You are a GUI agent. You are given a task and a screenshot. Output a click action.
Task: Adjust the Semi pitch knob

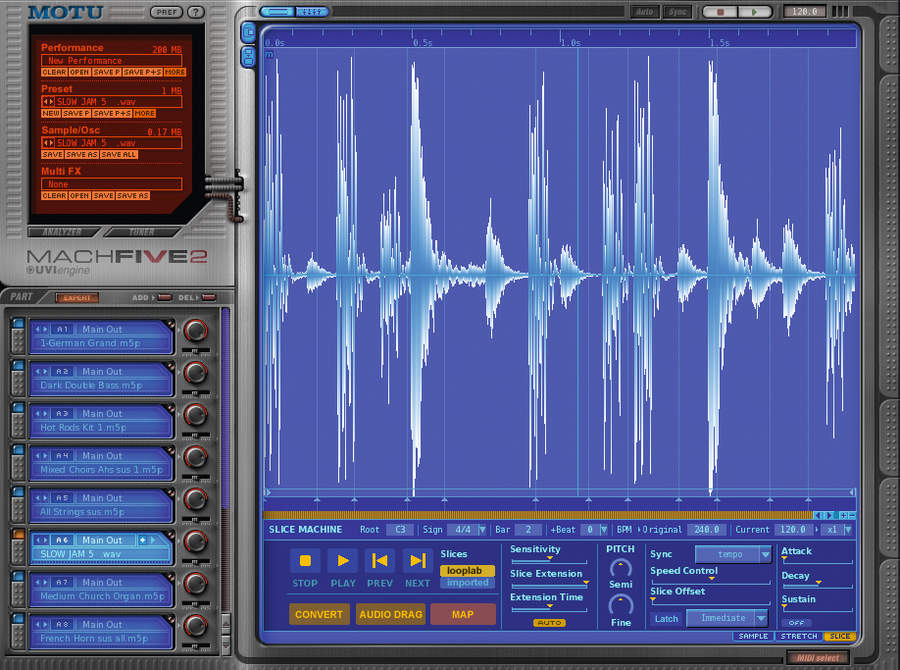click(x=620, y=568)
